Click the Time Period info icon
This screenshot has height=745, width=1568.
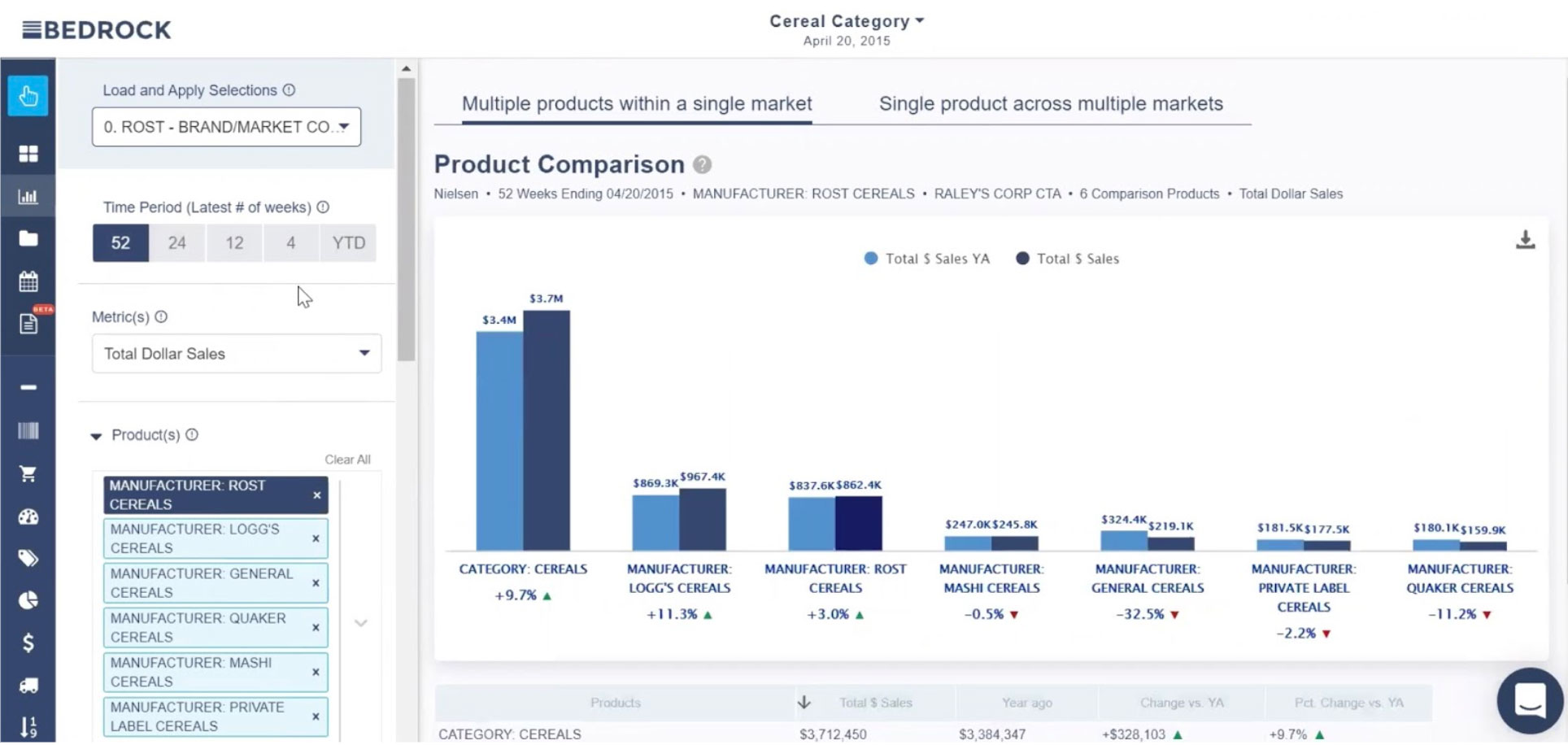(x=323, y=207)
